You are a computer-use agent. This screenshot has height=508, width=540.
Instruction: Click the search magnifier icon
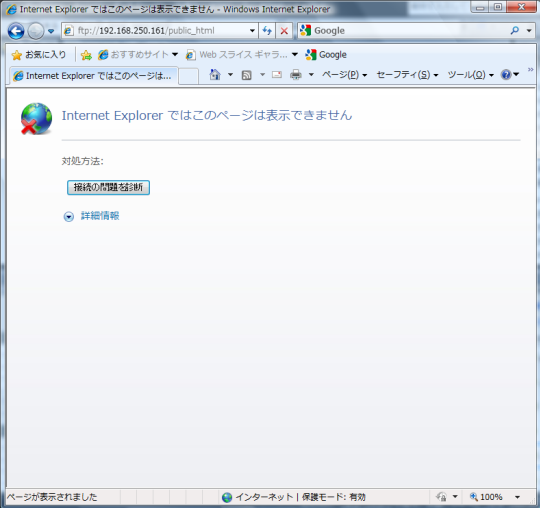point(515,31)
